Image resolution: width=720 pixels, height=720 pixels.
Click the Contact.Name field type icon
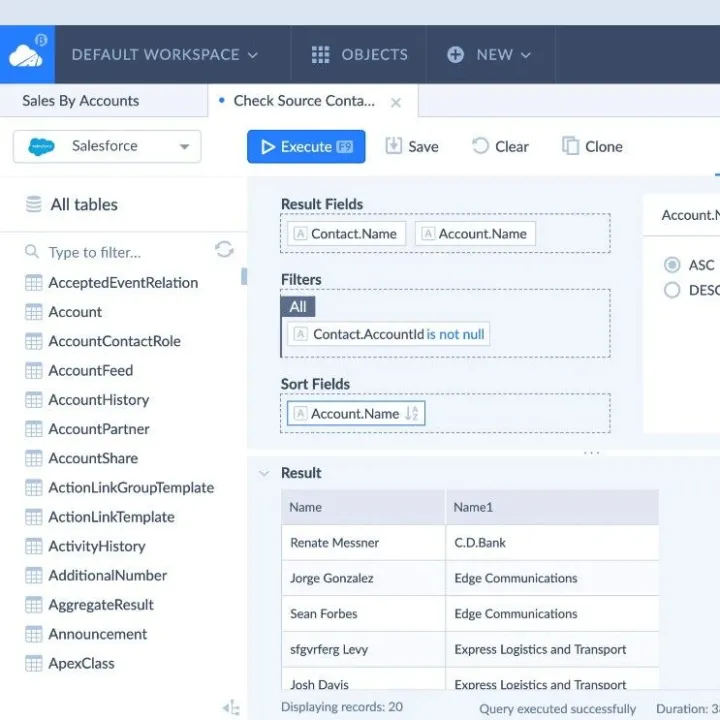point(300,234)
